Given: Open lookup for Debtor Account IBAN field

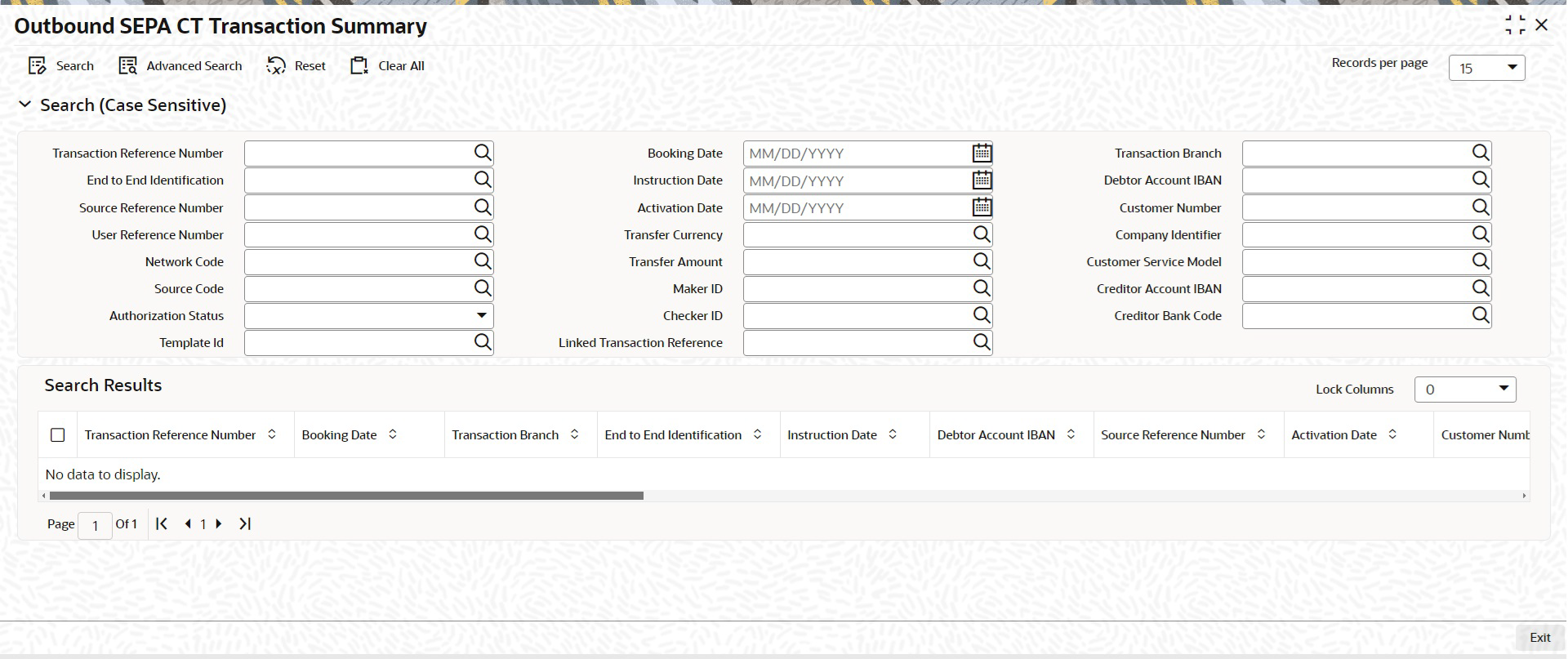Looking at the screenshot, I should pos(1481,180).
